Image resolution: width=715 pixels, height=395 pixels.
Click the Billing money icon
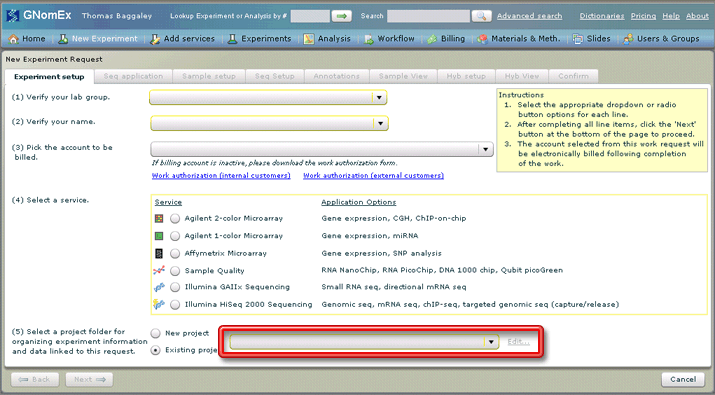[x=432, y=39]
